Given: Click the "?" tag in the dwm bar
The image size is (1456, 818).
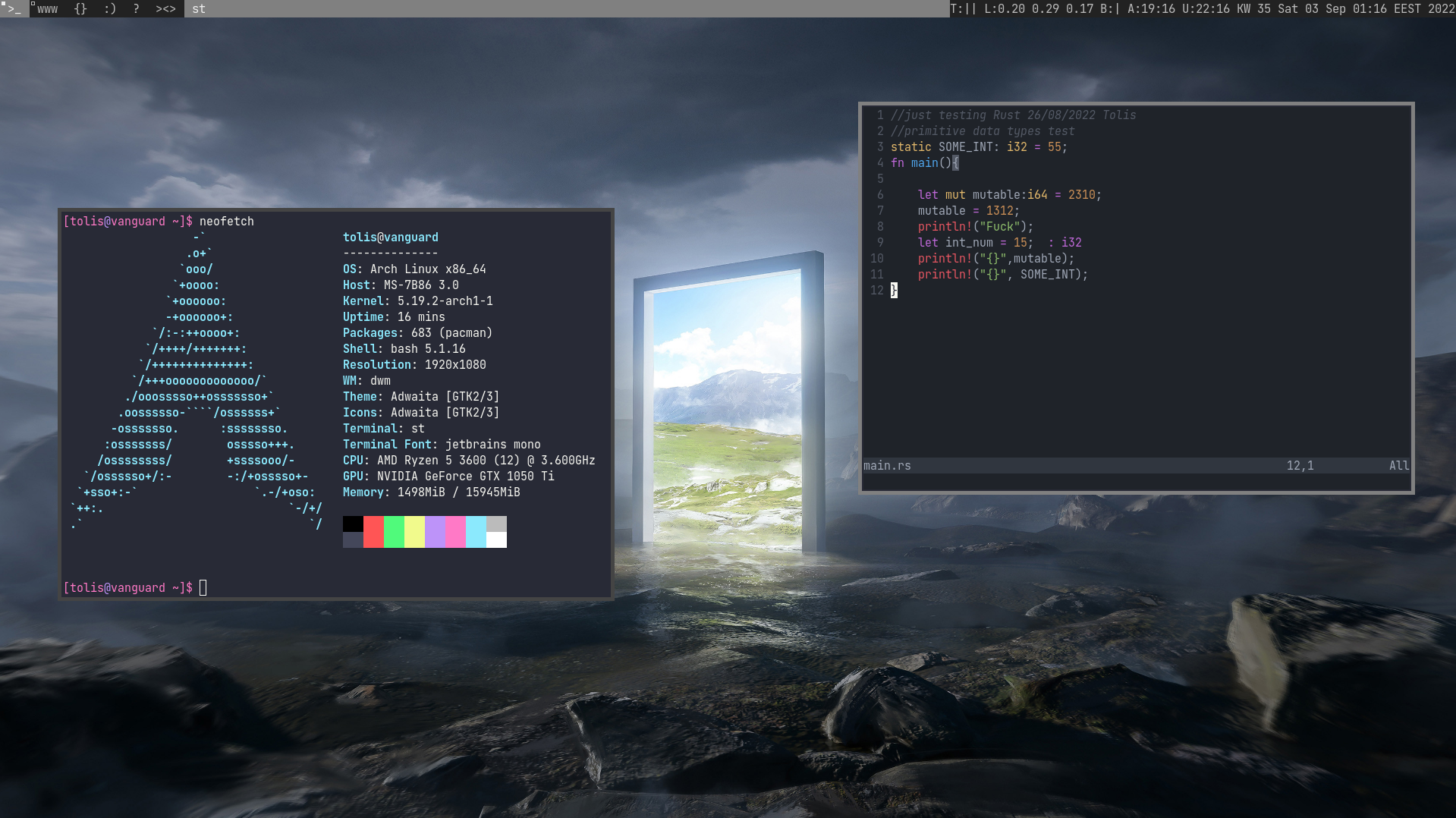Looking at the screenshot, I should (135, 9).
